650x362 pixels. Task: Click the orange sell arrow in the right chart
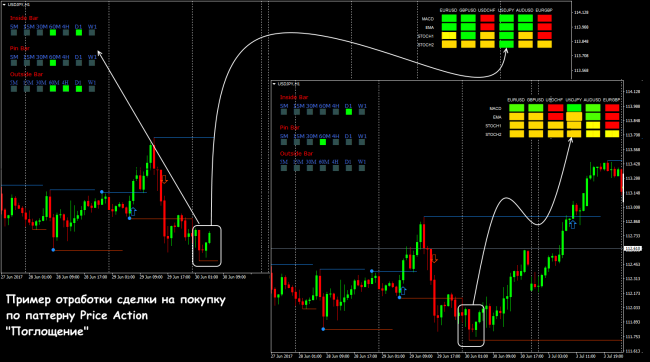pos(434,259)
